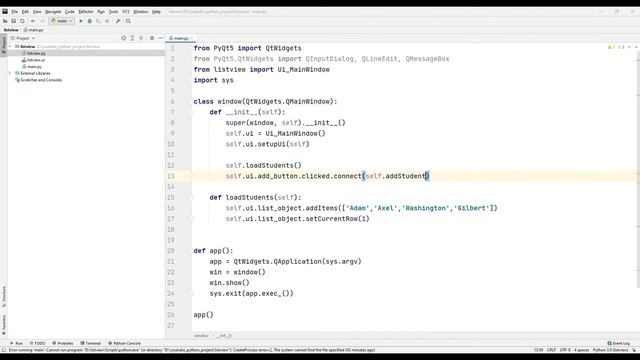Viewport: 640px width, 360px height.
Task: Click the lock icon in status bar
Action: point(634,350)
